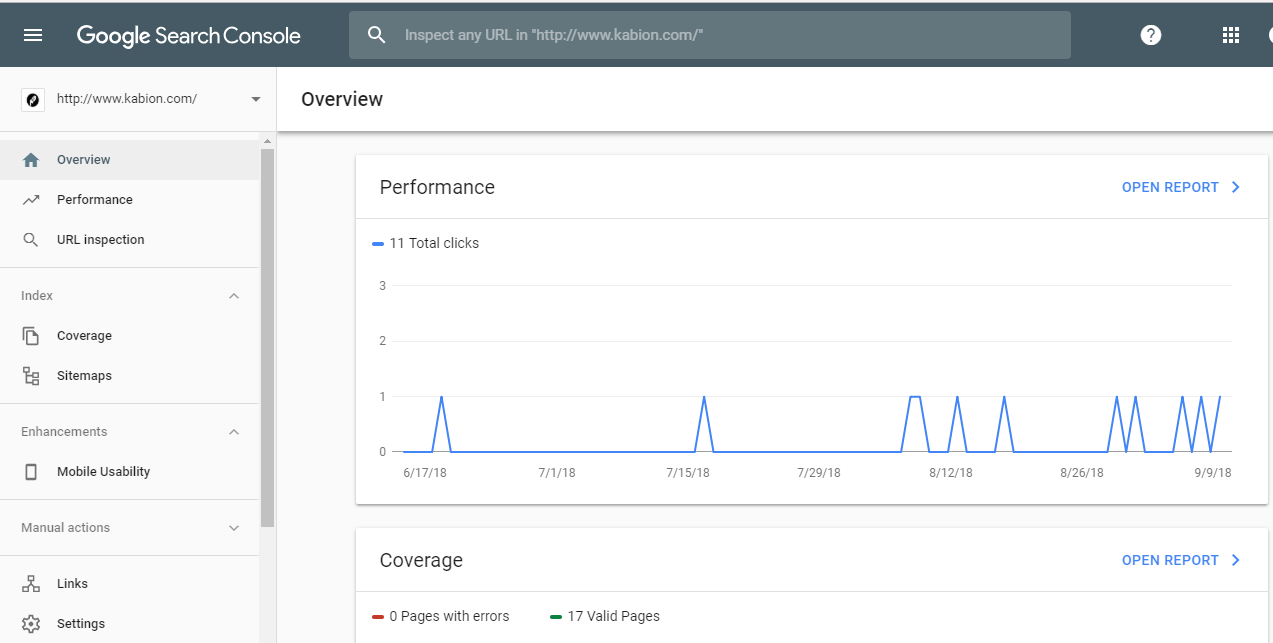This screenshot has height=643, width=1273.
Task: Click the Sitemaps tree icon
Action: point(31,376)
